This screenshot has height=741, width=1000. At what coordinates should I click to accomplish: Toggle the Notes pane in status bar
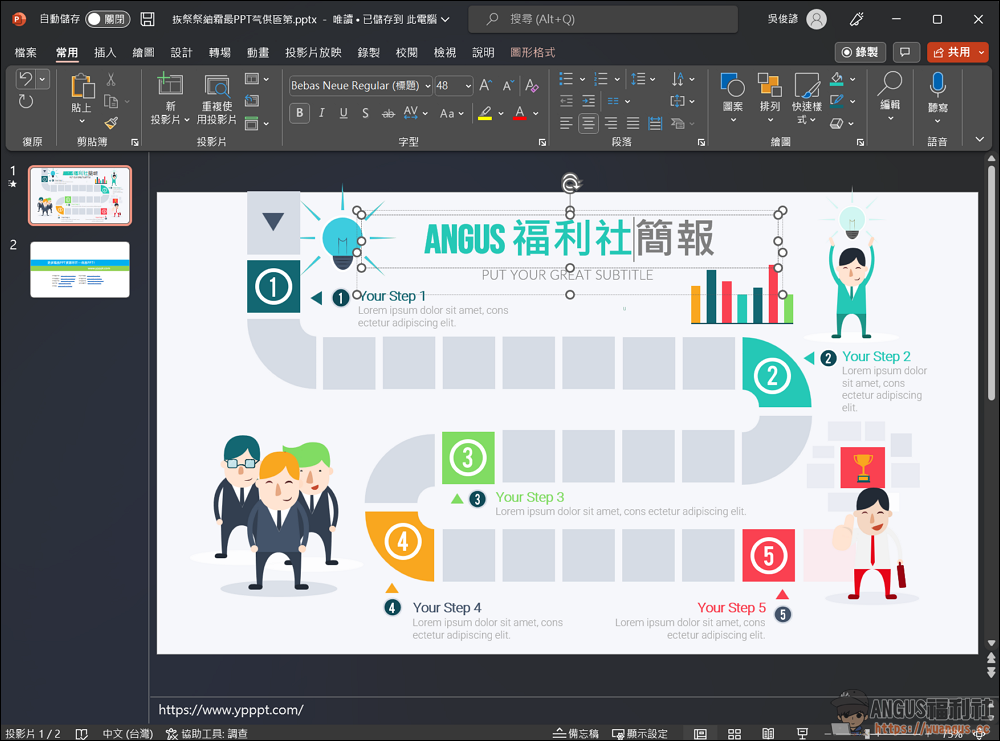[575, 733]
